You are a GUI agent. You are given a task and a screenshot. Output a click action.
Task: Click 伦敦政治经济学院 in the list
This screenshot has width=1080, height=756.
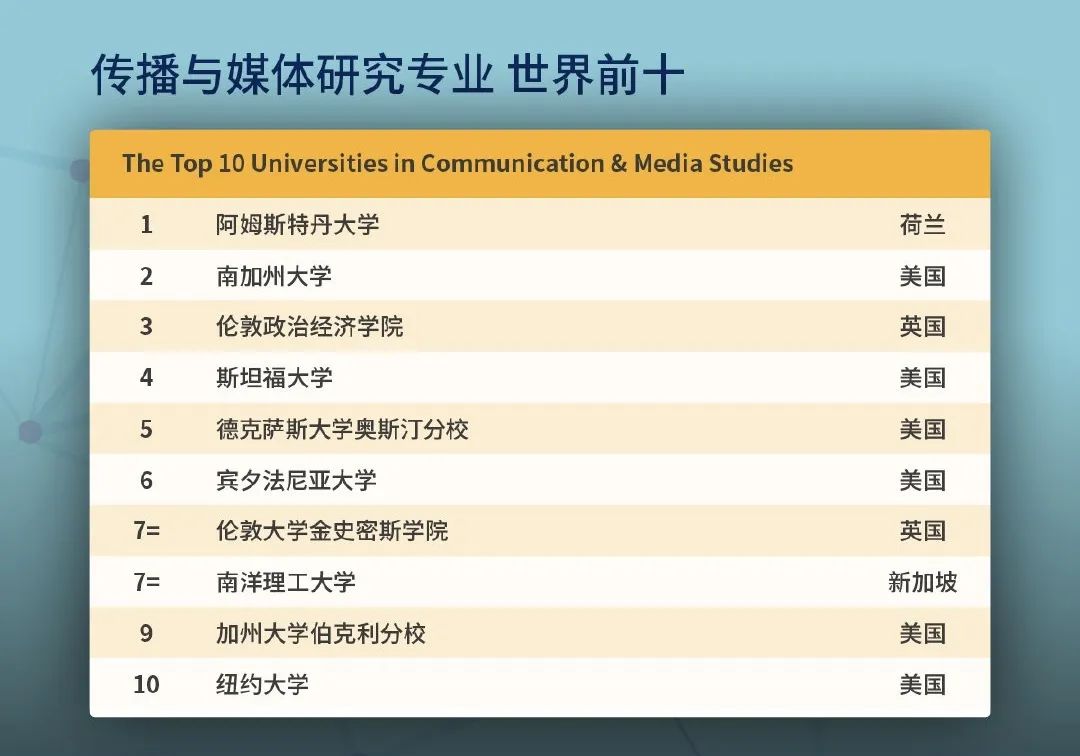(310, 327)
